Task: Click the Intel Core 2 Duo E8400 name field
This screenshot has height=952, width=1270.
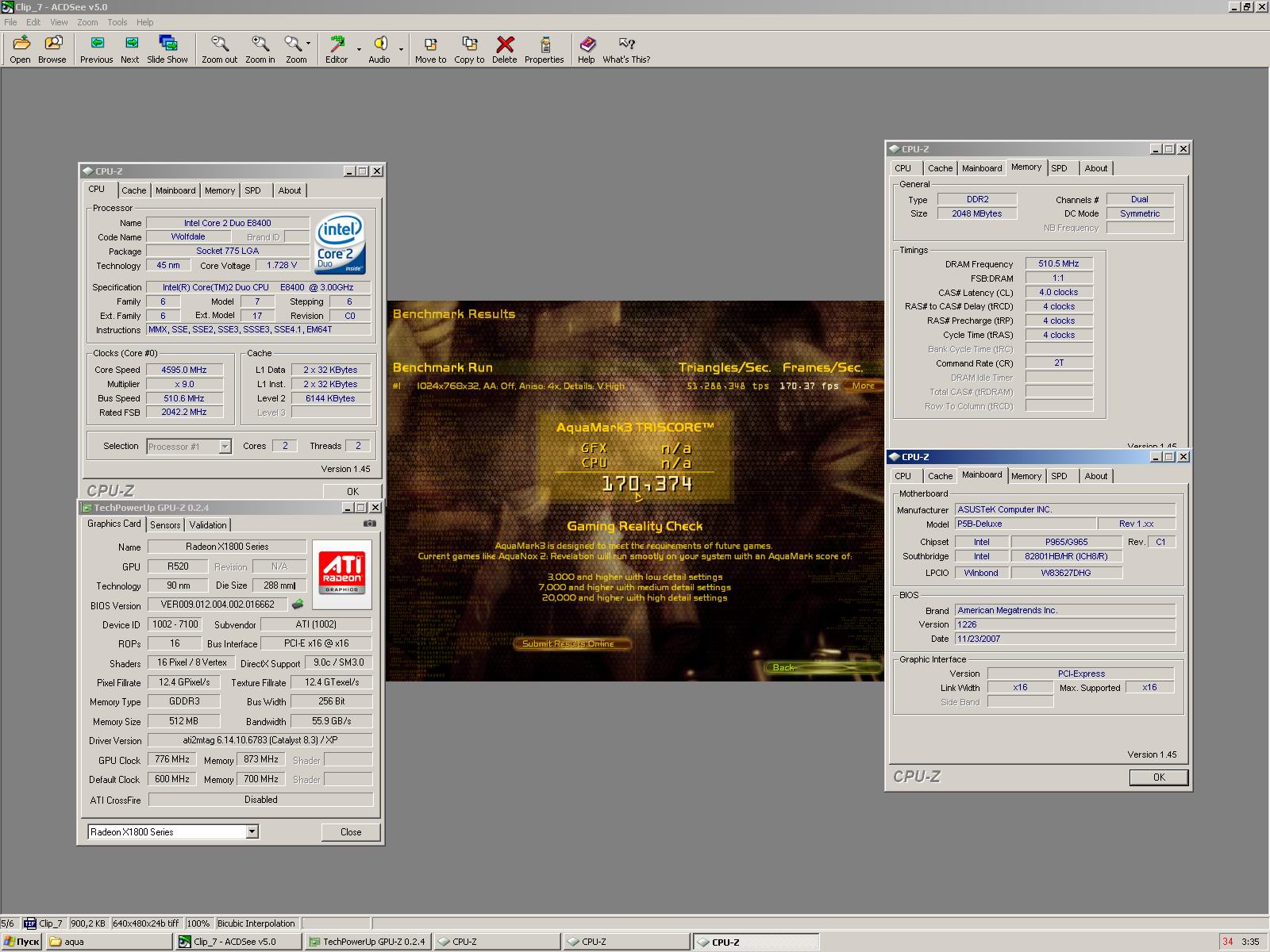Action: [228, 223]
